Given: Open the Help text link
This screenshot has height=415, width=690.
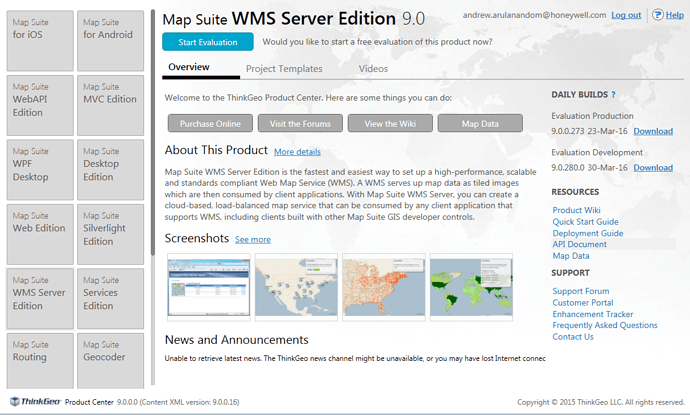Looking at the screenshot, I should click(x=675, y=15).
